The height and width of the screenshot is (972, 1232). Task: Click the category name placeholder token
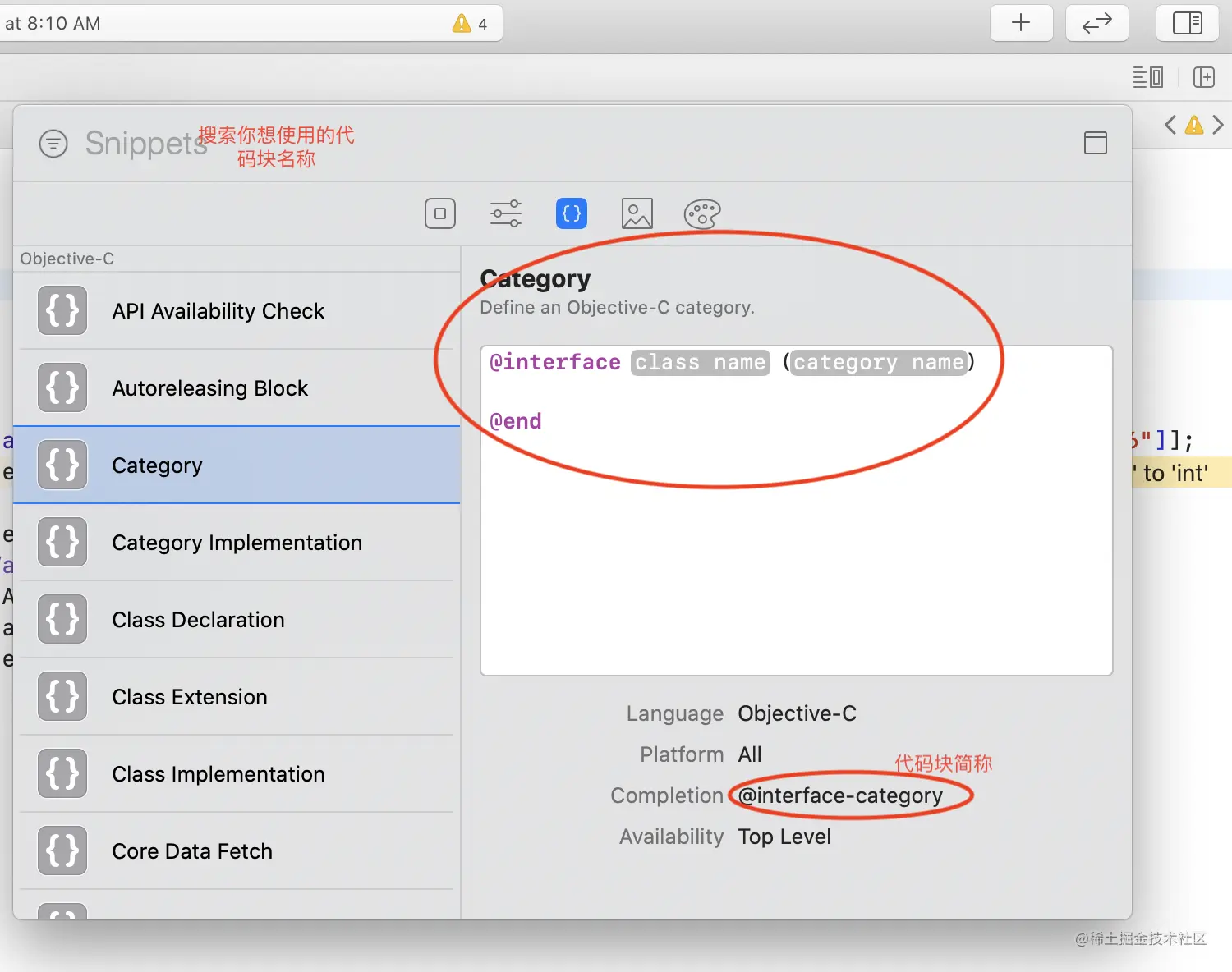click(x=878, y=362)
